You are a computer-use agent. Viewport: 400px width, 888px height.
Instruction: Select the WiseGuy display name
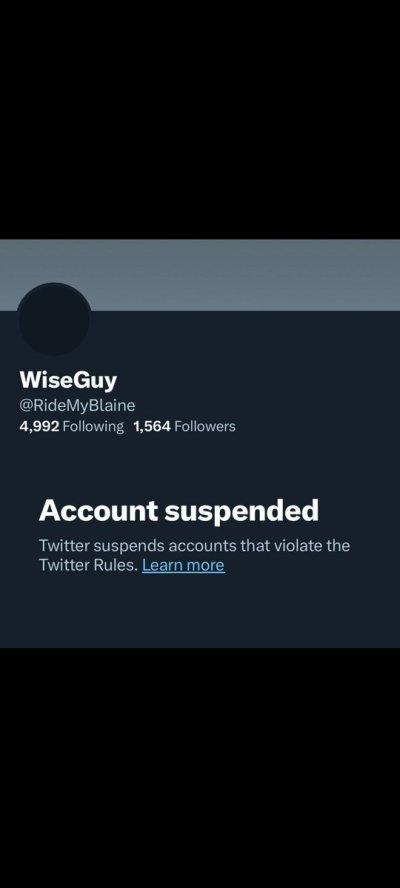(x=68, y=380)
